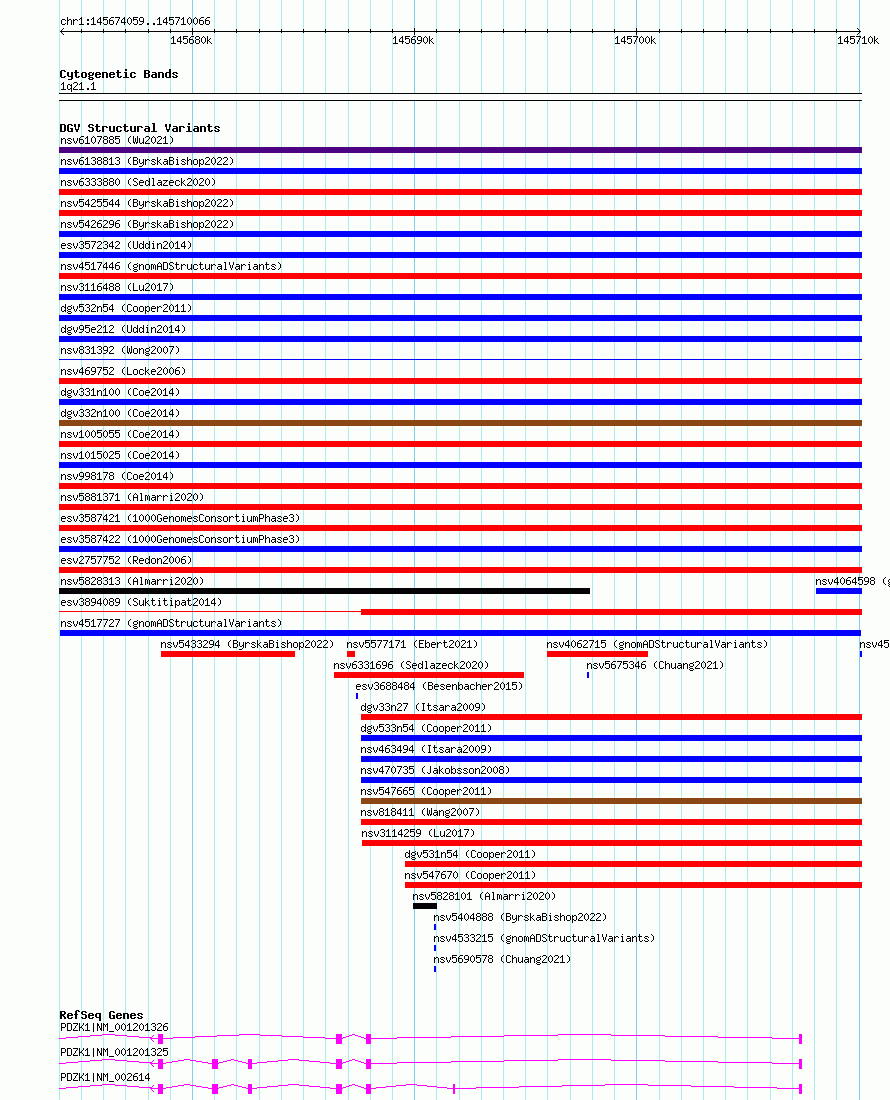
Task: Select nsv5433294 (ByrskaBishop2022) label
Action: 247,645
